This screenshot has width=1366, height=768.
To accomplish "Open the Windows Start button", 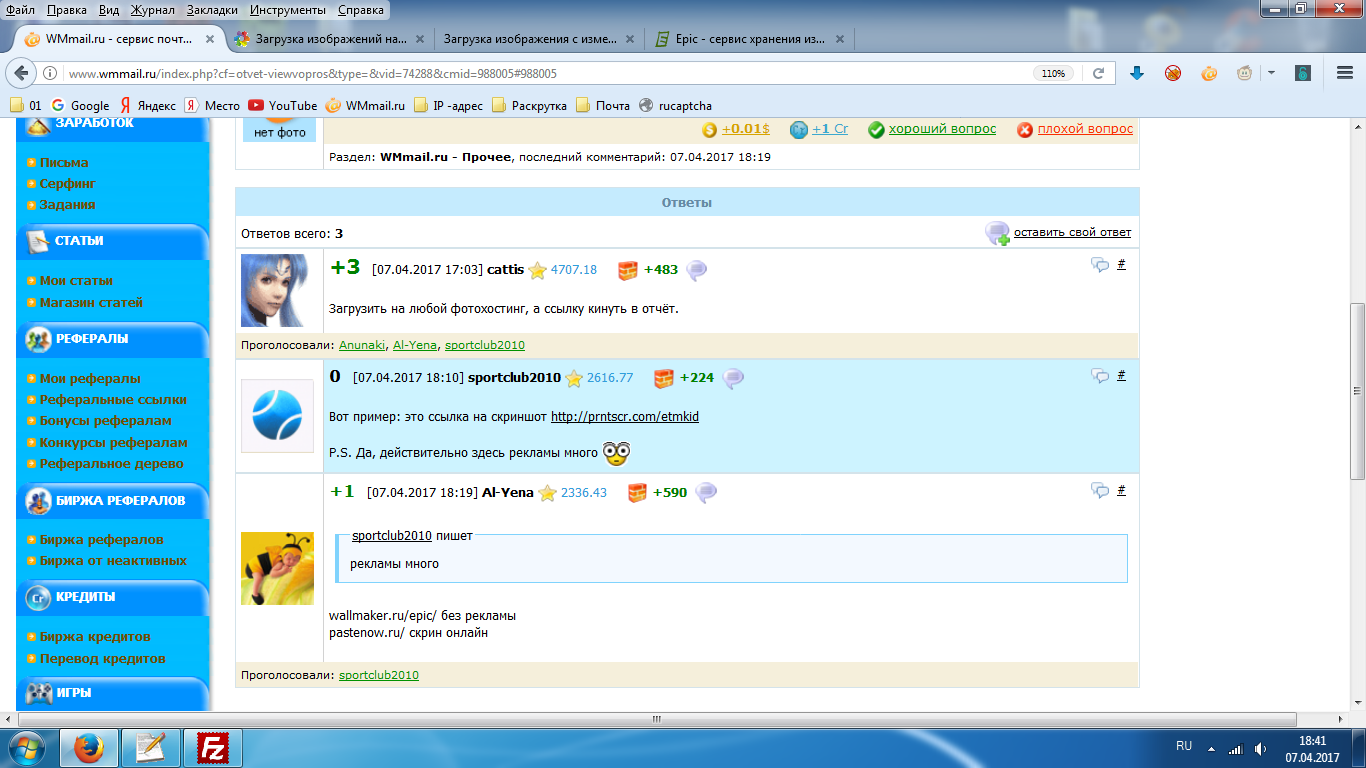I will click(x=25, y=747).
